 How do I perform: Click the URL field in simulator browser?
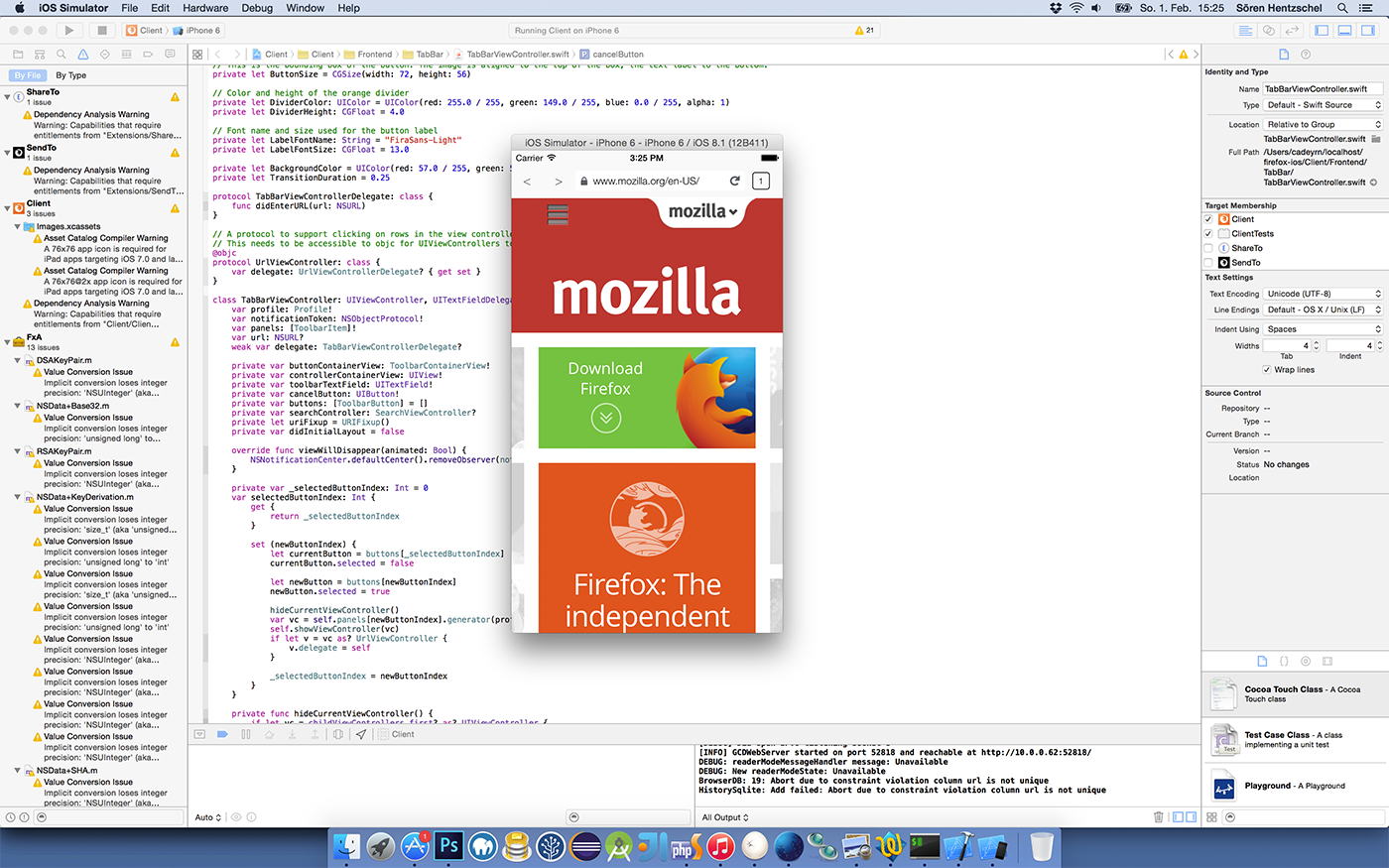pos(645,182)
